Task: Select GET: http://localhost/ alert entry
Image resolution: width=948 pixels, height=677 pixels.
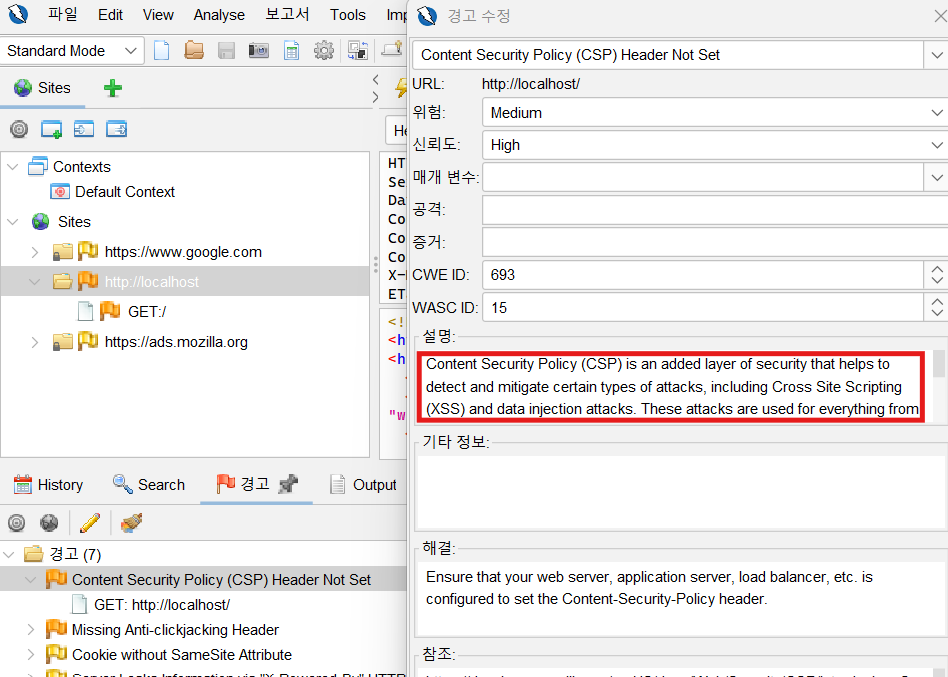Action: (162, 604)
